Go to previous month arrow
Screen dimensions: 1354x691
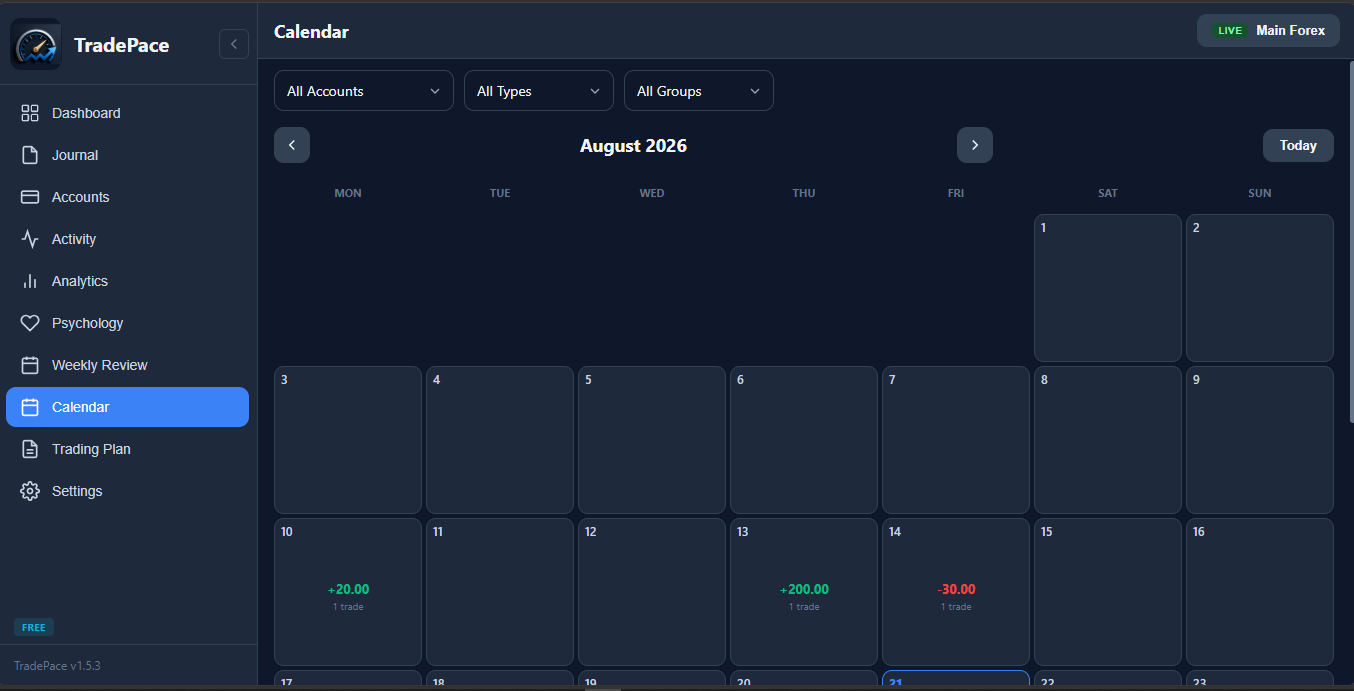tap(292, 145)
